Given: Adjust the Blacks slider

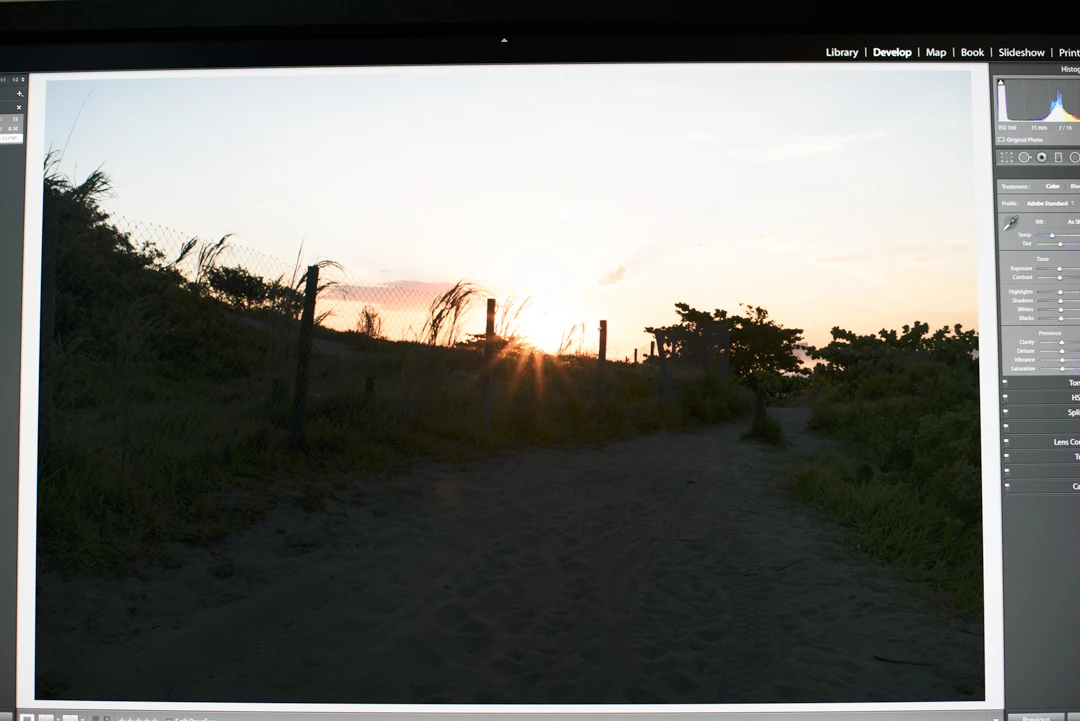Looking at the screenshot, I should click(x=1059, y=318).
